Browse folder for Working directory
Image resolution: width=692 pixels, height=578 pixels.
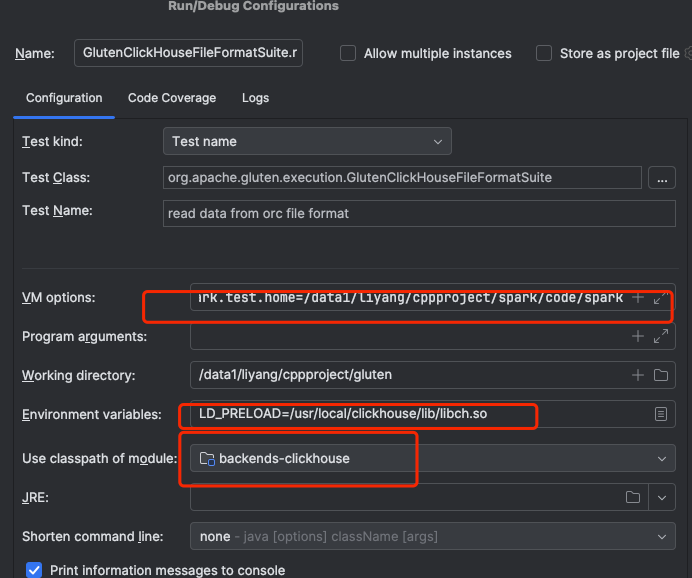661,375
